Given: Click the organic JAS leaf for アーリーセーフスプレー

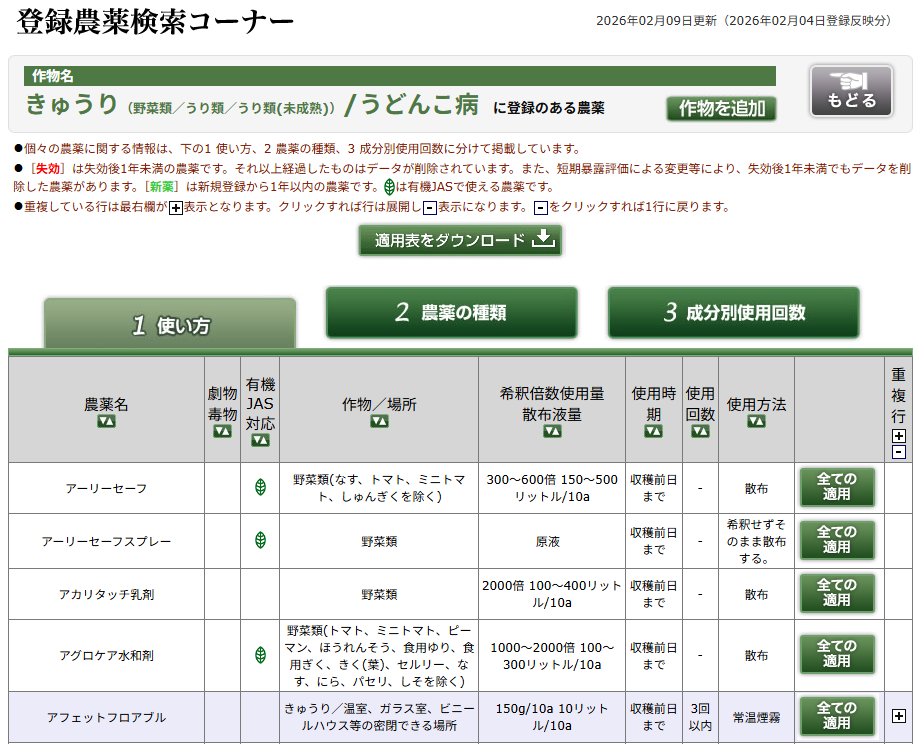Looking at the screenshot, I should pos(260,540).
